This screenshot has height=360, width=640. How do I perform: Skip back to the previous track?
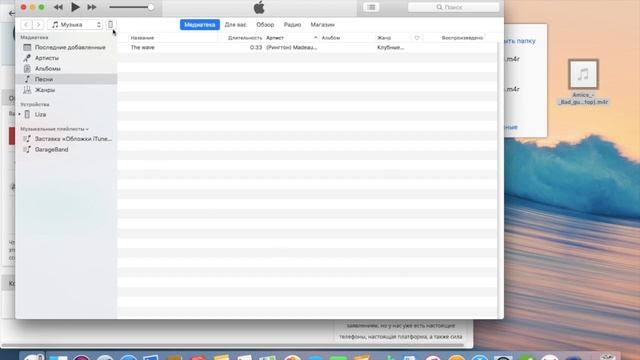[58, 7]
